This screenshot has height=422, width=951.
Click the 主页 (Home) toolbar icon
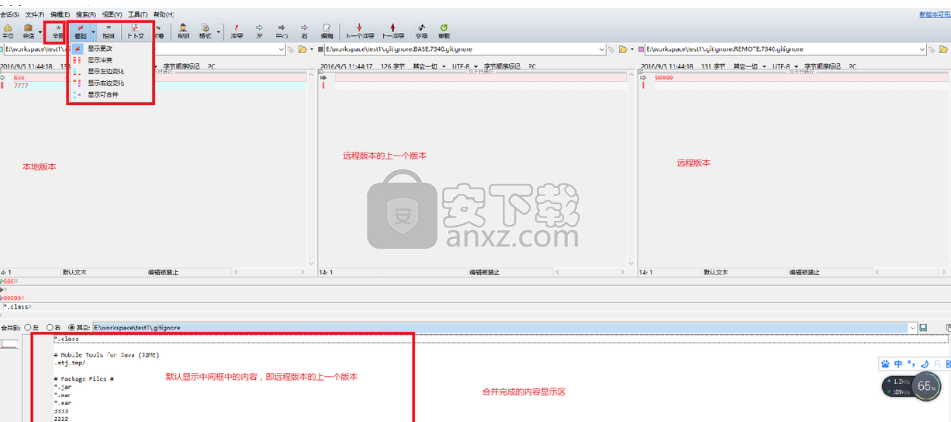[8, 32]
